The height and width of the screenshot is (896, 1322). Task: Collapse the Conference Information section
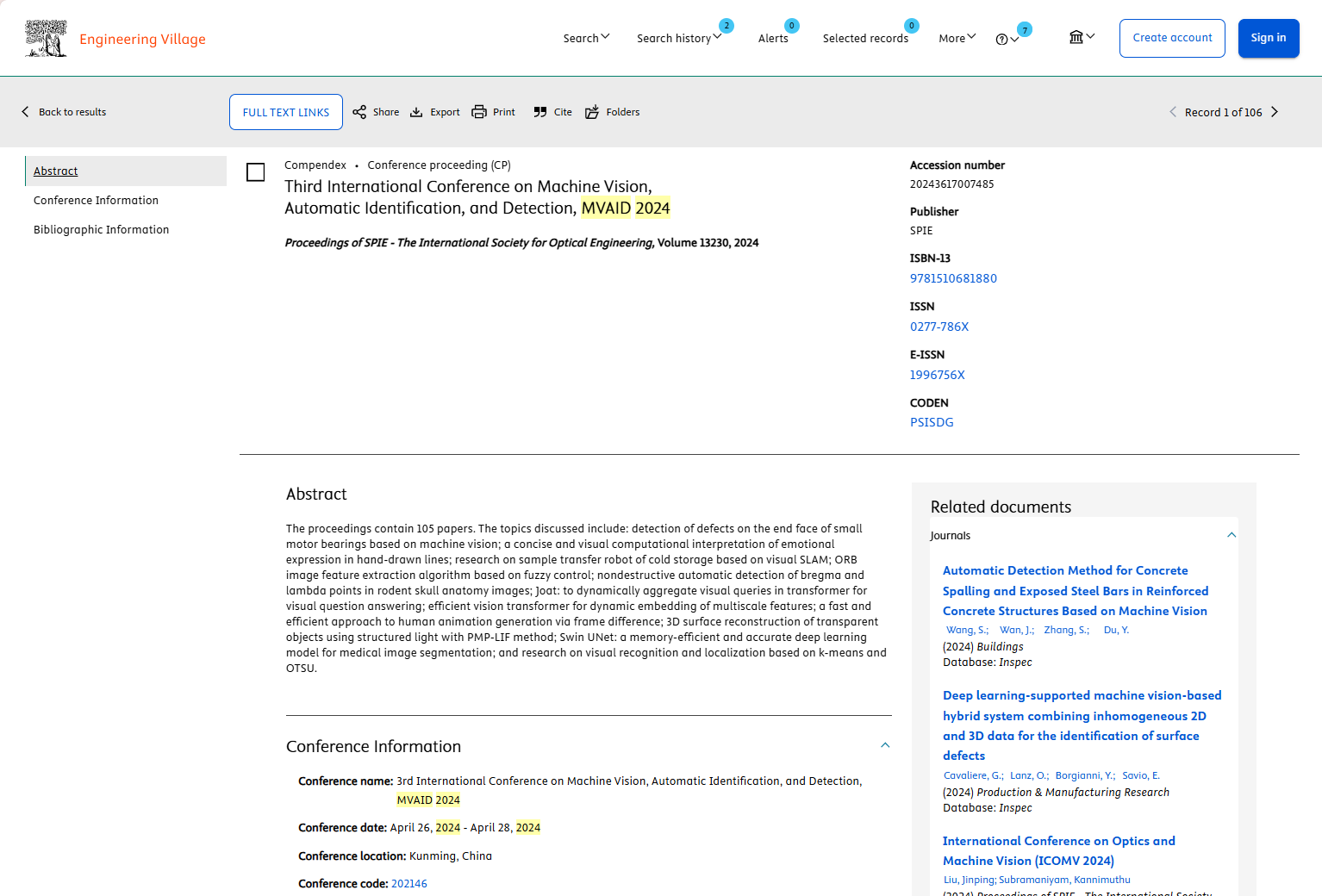(885, 745)
